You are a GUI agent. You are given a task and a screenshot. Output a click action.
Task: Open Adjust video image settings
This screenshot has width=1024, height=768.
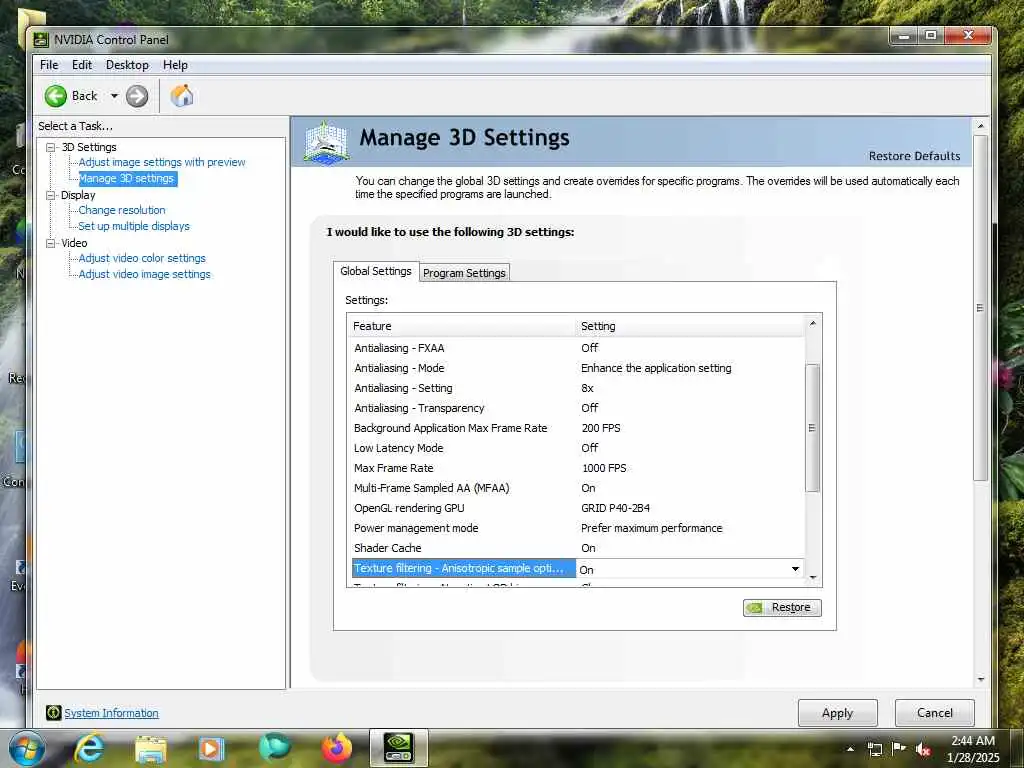coord(144,274)
